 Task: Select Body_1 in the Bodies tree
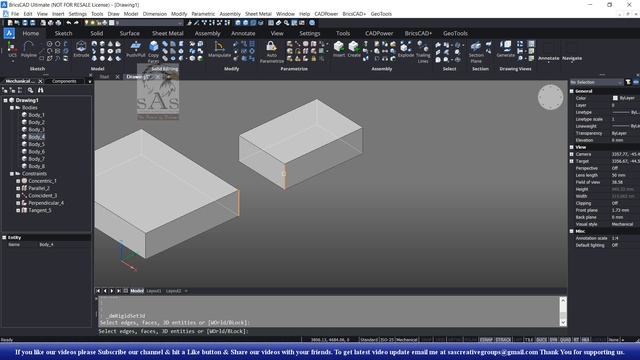(36, 115)
